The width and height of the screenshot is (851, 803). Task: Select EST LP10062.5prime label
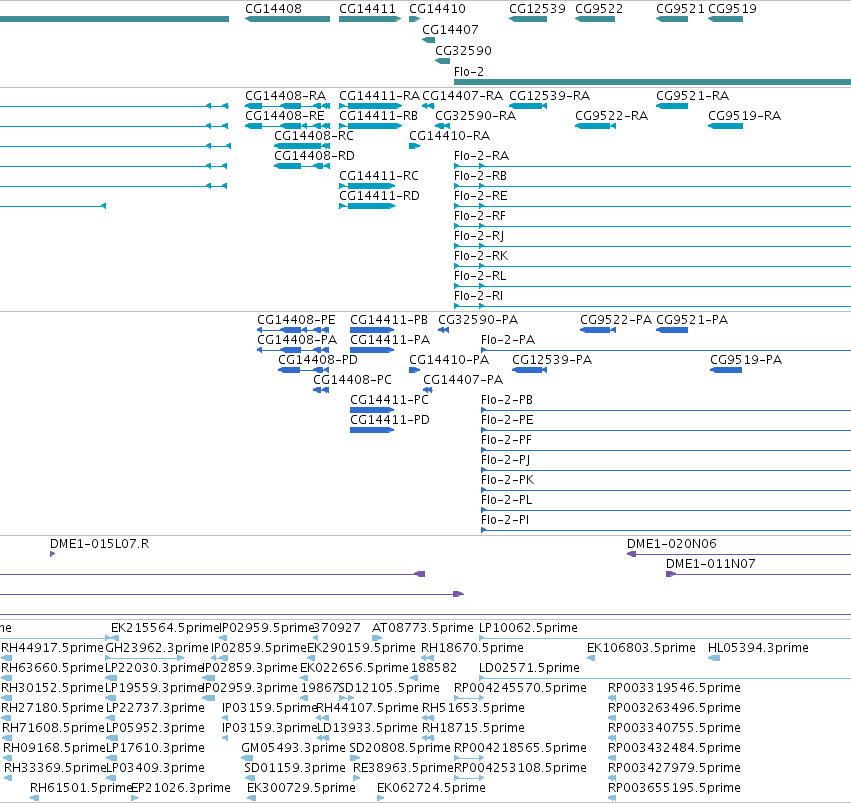(x=529, y=628)
